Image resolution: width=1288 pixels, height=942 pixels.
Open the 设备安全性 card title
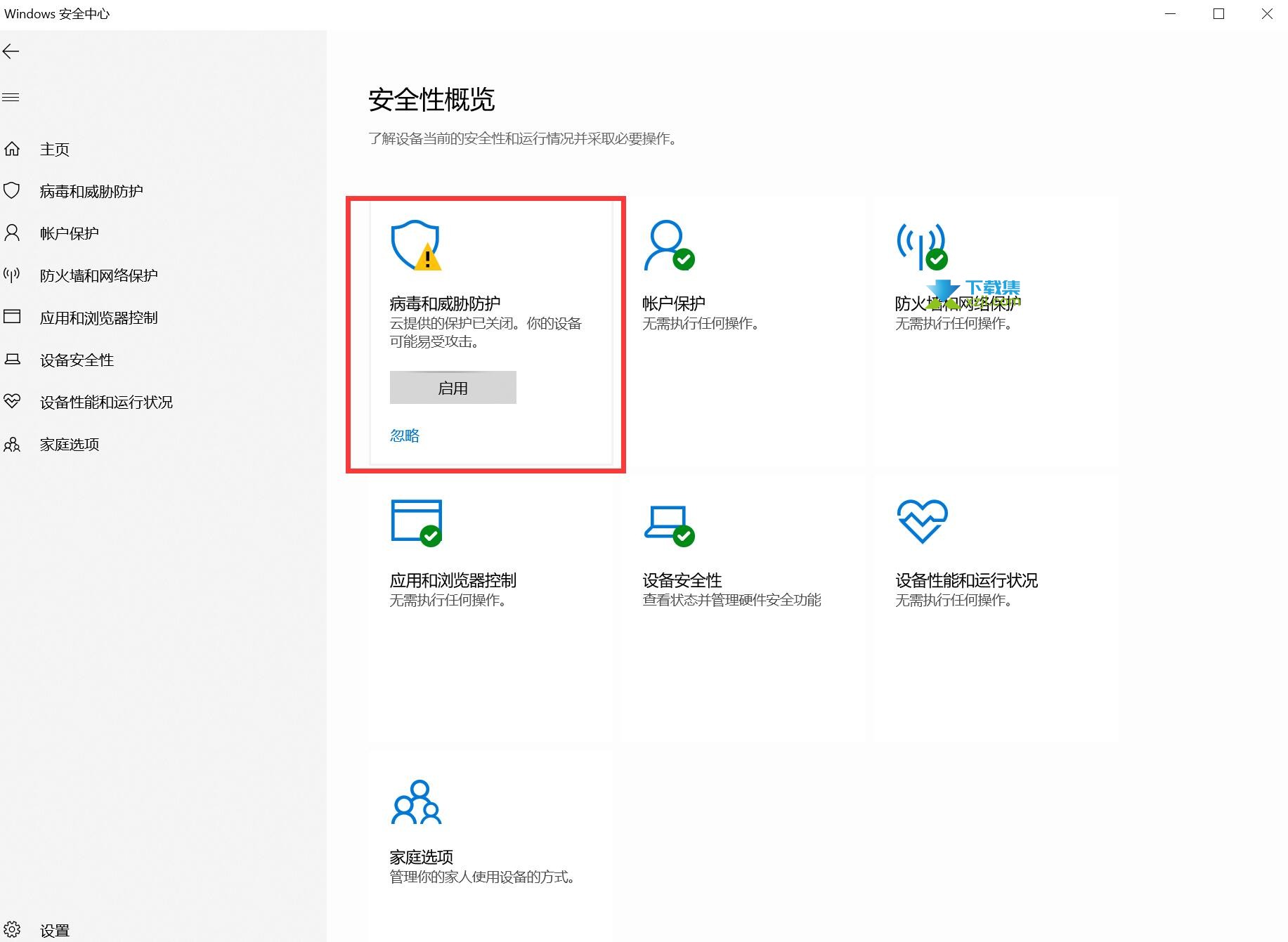pyautogui.click(x=682, y=580)
